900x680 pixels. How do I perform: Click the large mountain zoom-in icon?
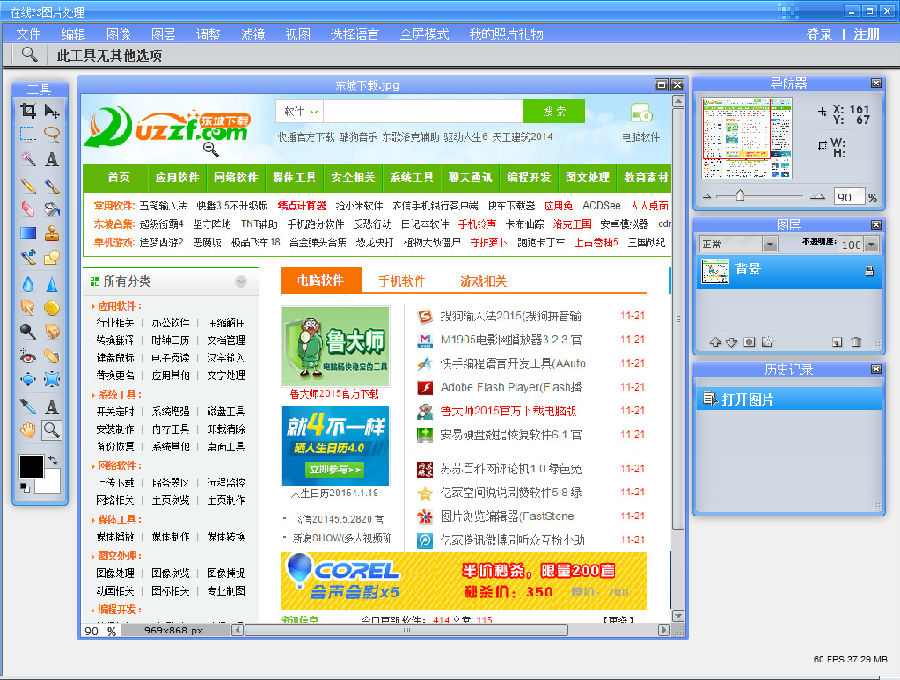(817, 197)
